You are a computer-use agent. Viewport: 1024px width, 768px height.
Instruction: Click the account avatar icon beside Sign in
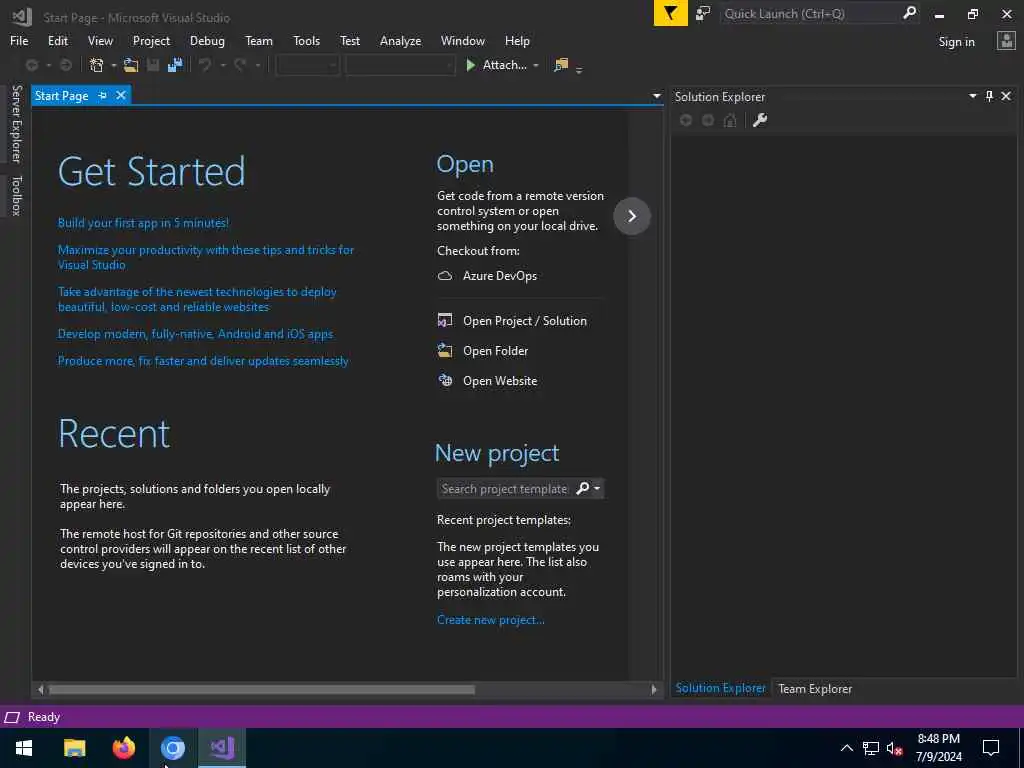(x=1006, y=41)
